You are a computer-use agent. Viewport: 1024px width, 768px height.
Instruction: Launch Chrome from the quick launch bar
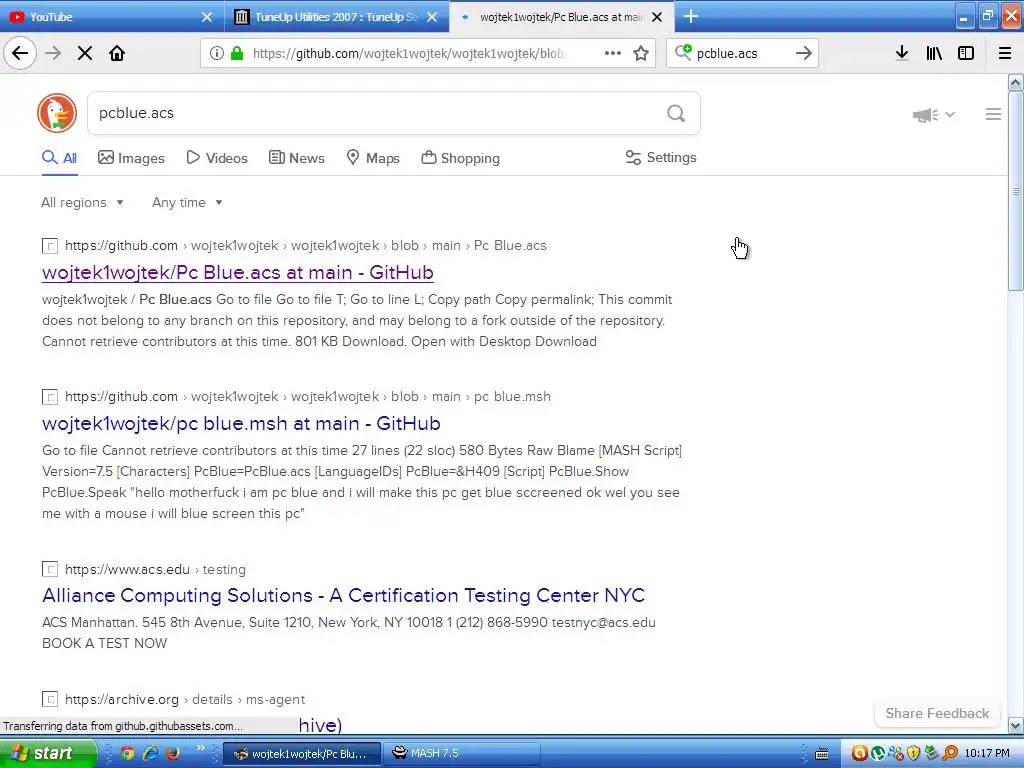(x=127, y=753)
